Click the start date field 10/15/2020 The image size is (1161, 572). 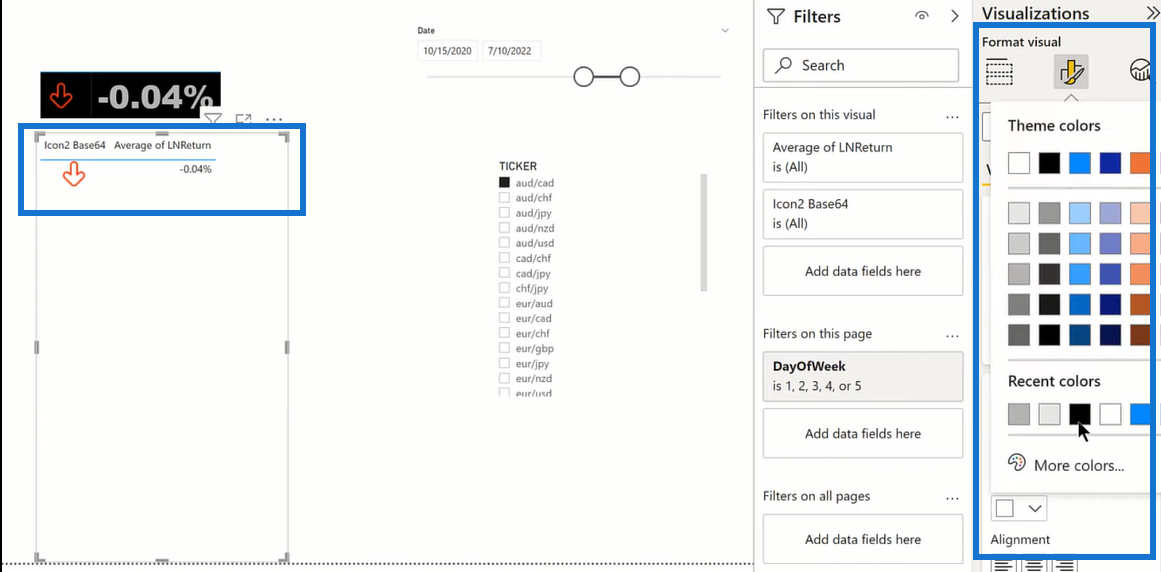coord(448,51)
